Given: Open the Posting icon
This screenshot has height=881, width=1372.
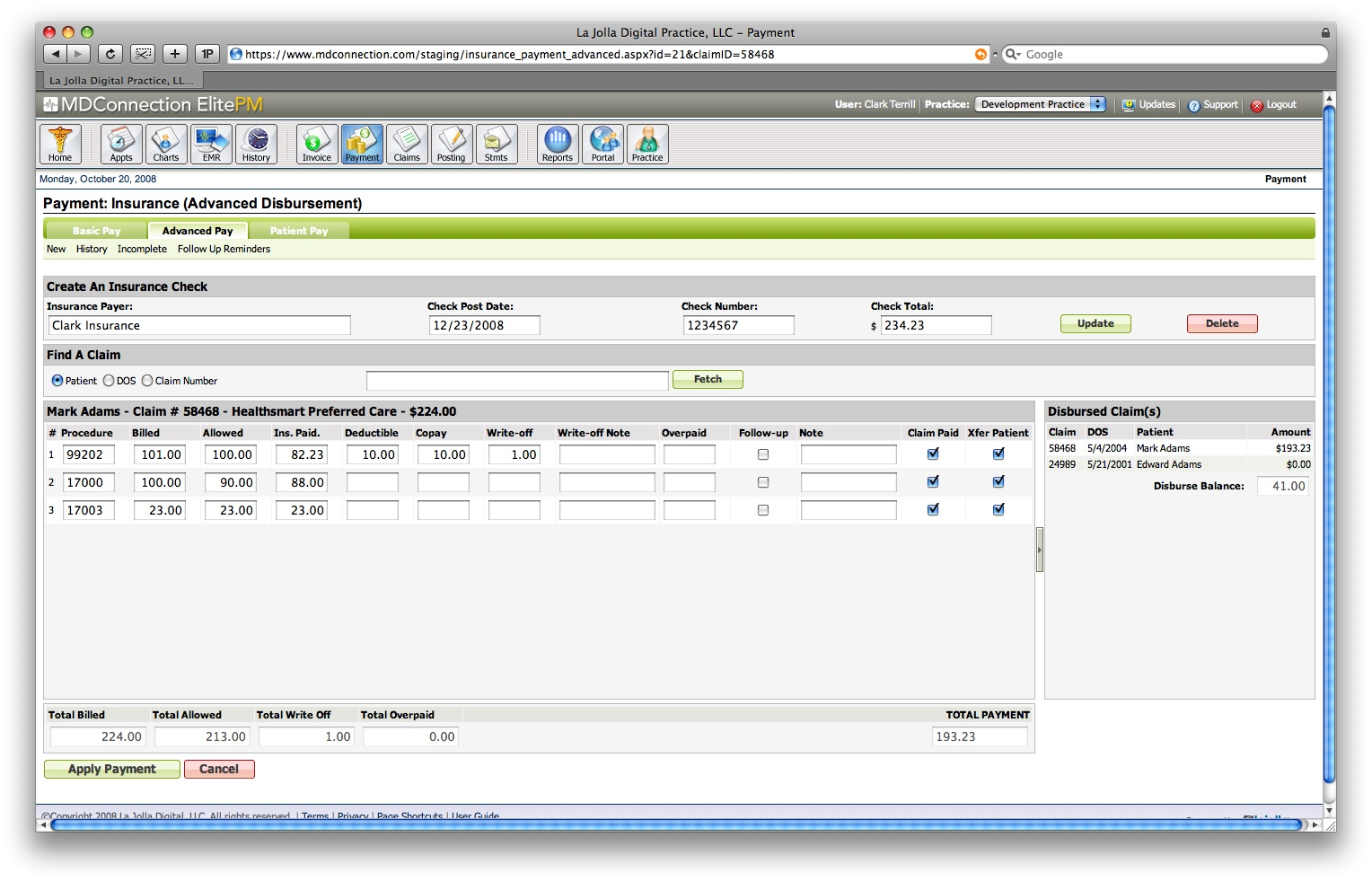Looking at the screenshot, I should (452, 144).
